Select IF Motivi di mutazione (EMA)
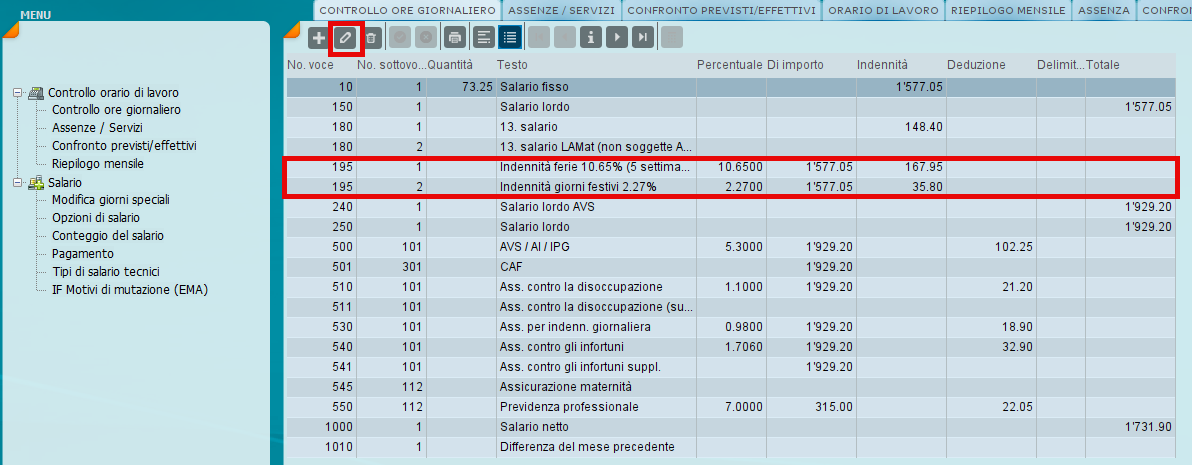Screen dimensions: 1192x465 point(130,289)
